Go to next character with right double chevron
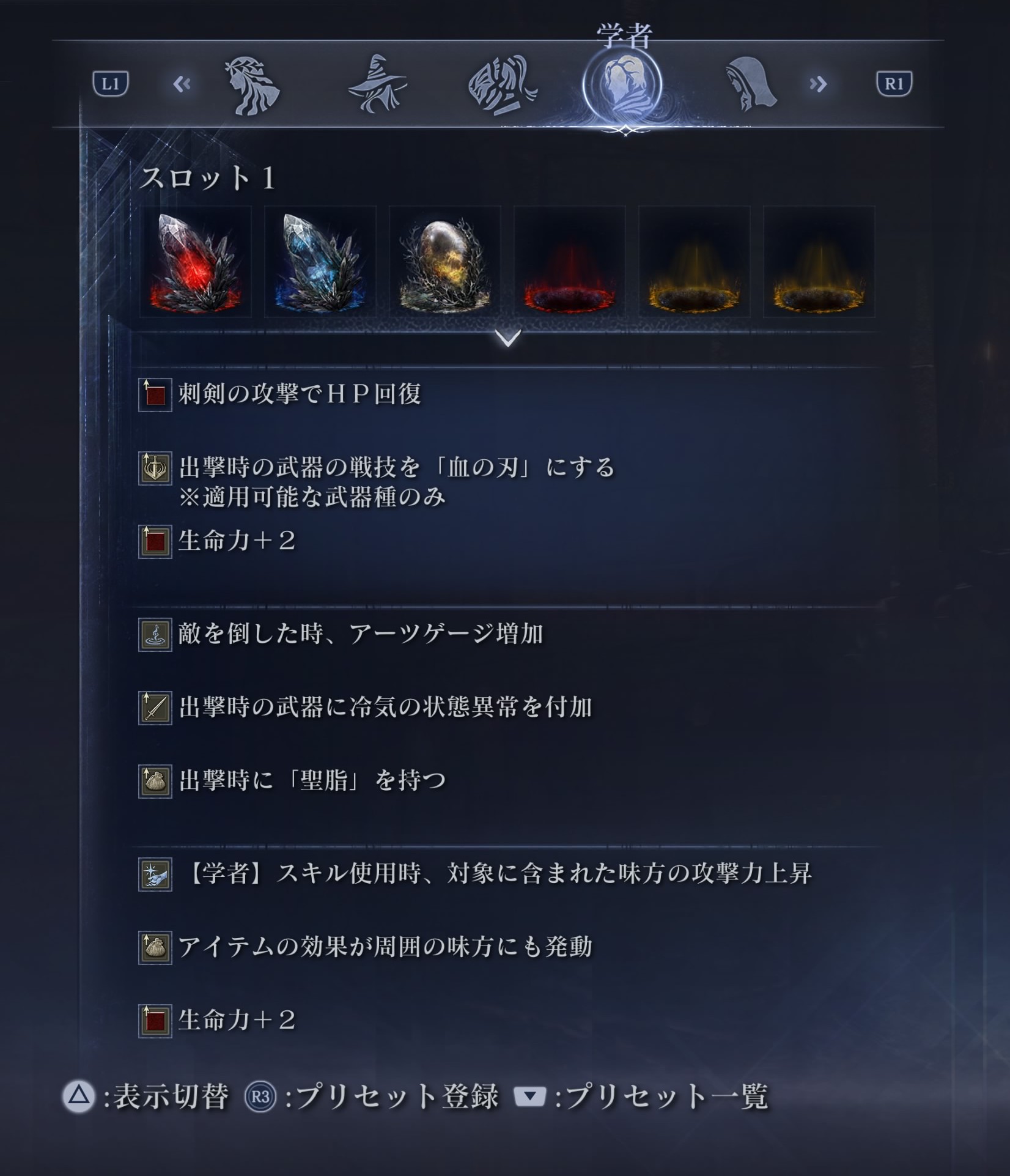Screen dimensions: 1010x1176 click(818, 84)
